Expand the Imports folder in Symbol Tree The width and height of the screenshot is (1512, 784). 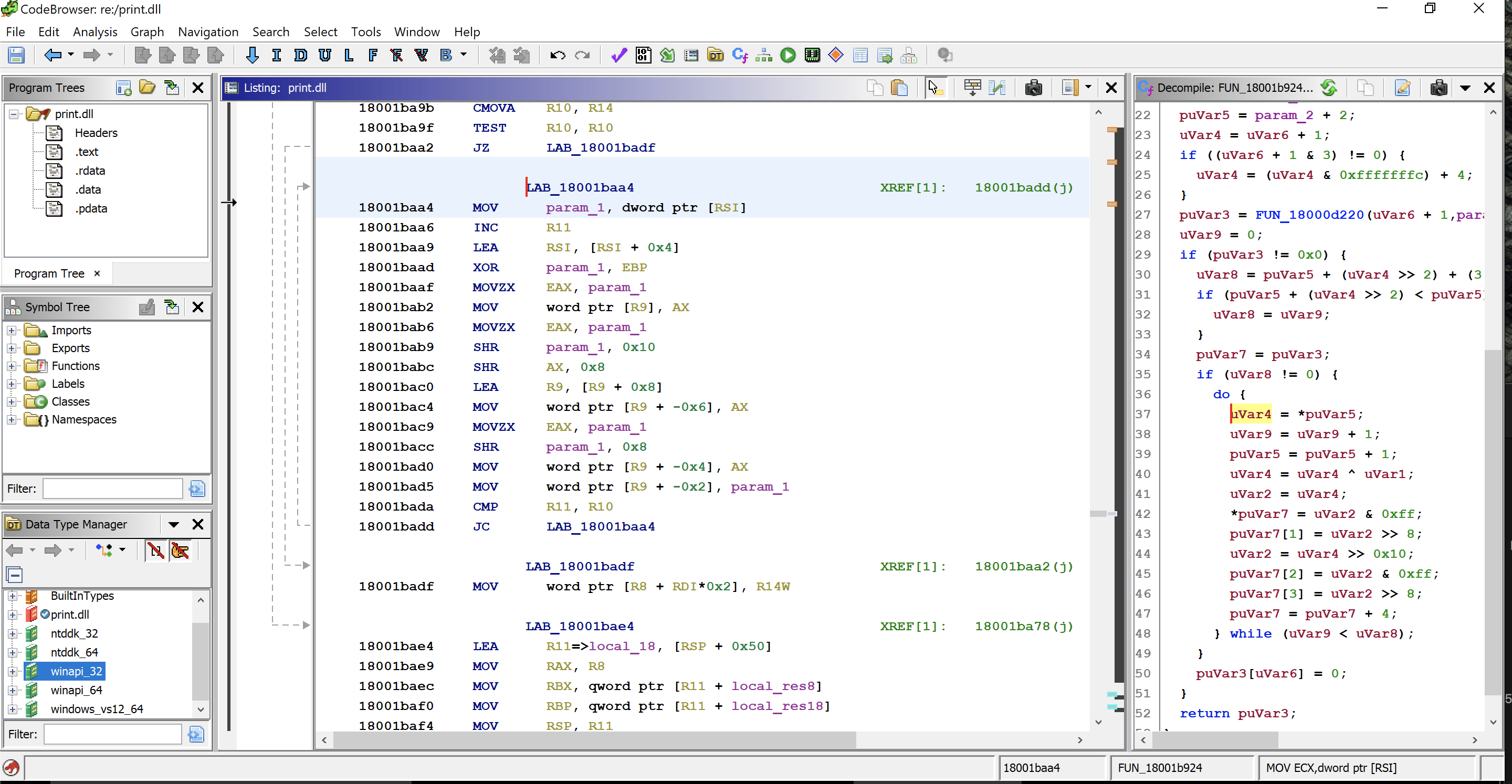(x=11, y=331)
